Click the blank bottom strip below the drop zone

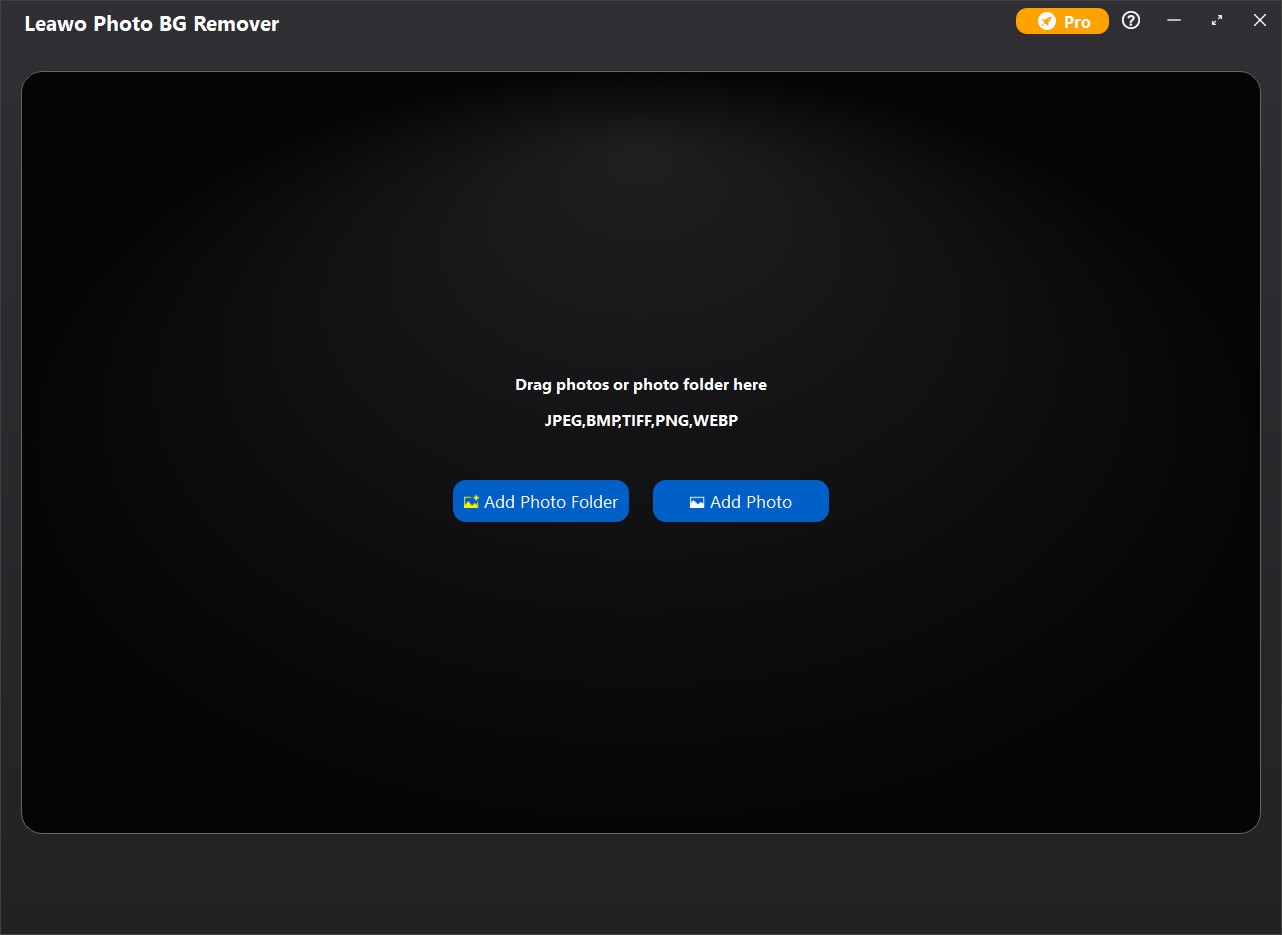click(x=640, y=885)
